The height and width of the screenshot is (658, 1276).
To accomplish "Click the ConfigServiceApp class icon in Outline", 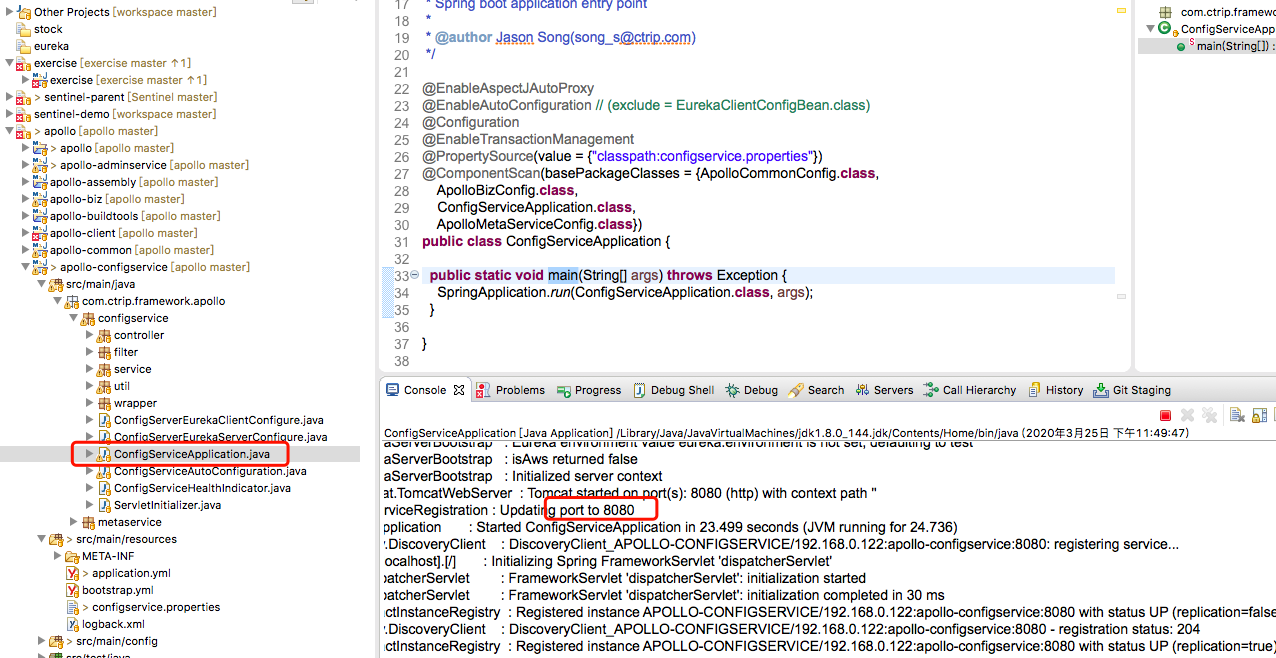I will (1164, 29).
